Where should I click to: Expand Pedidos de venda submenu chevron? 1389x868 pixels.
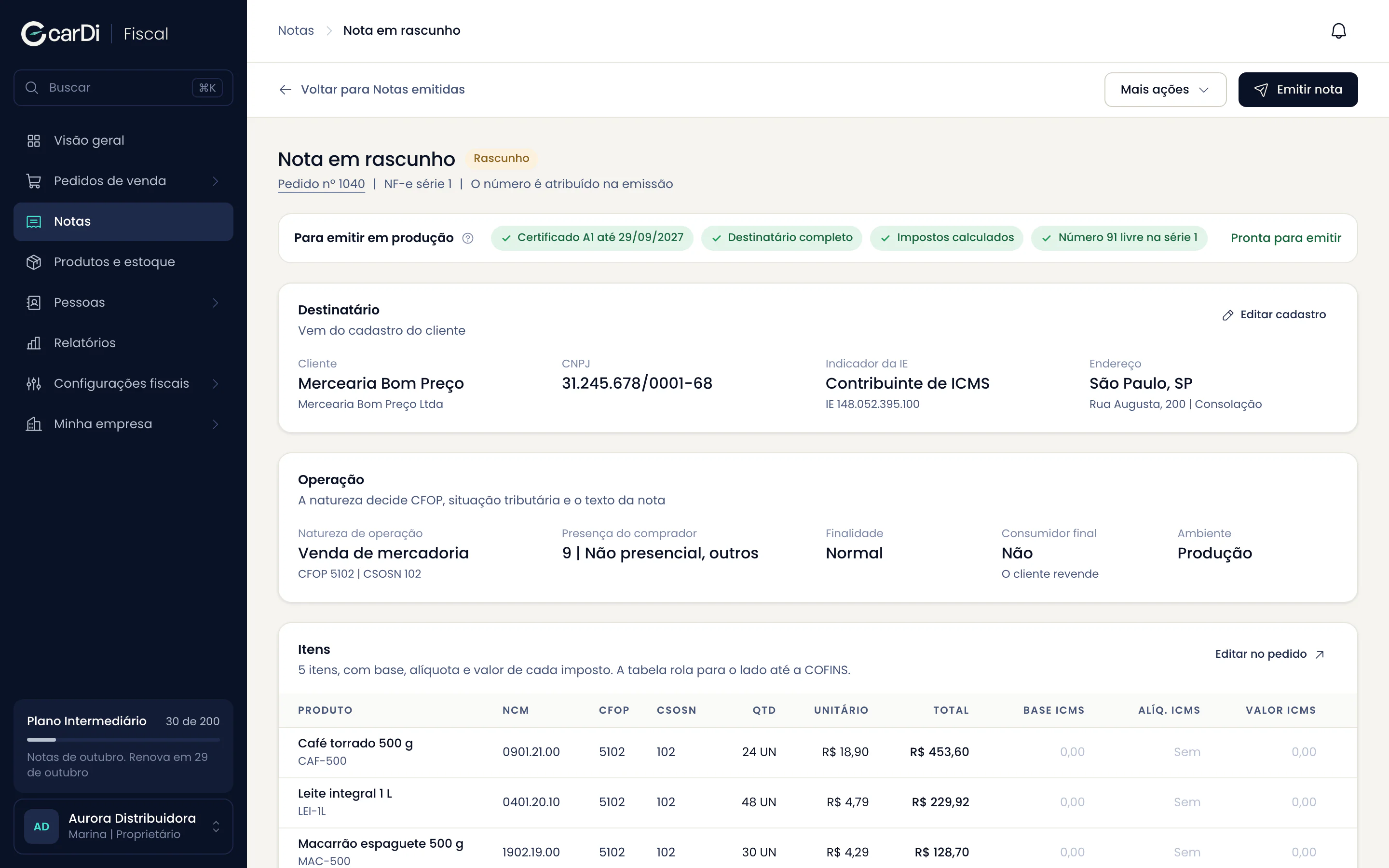(x=216, y=181)
